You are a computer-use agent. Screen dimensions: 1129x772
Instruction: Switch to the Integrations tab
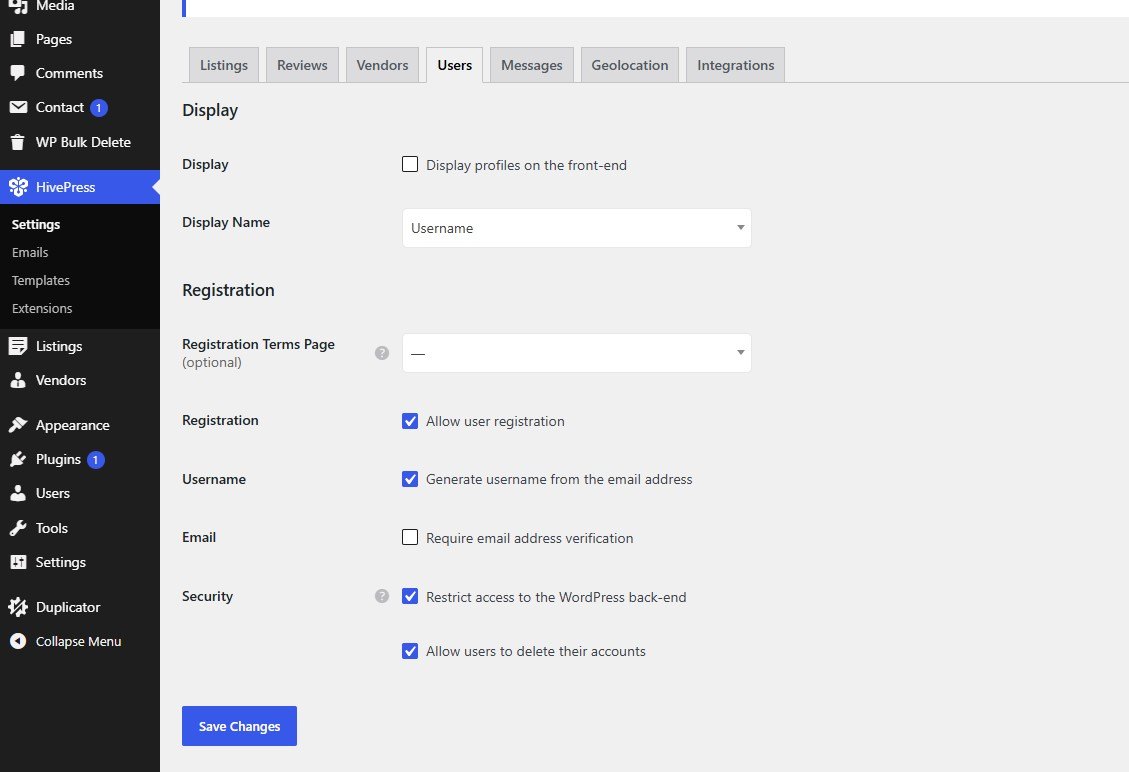point(736,65)
